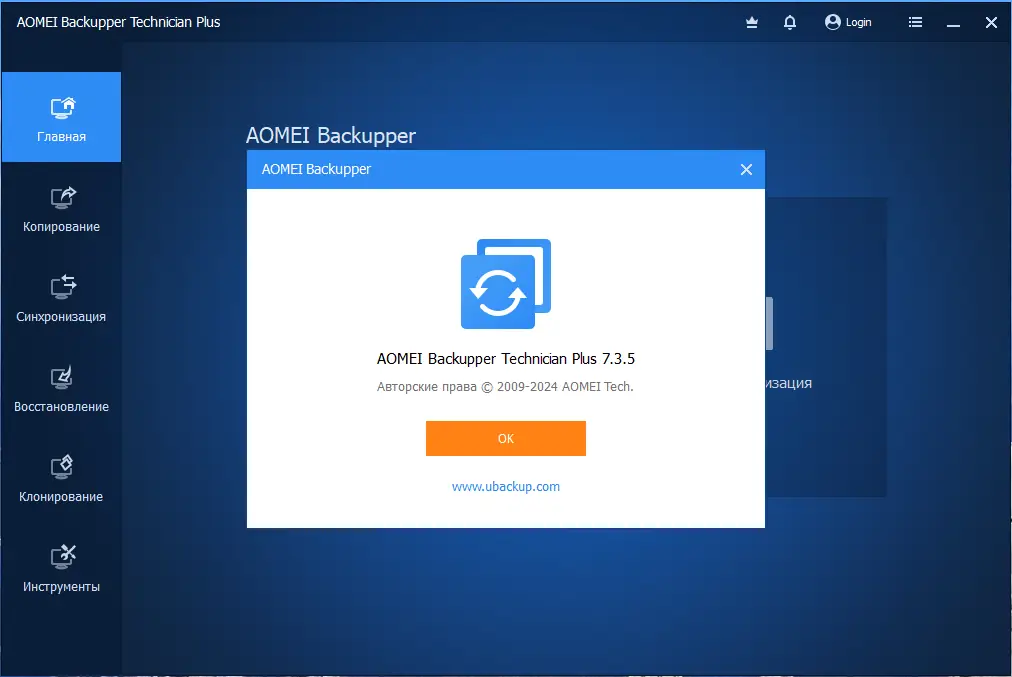Open the Инструменты tools section
The height and width of the screenshot is (677, 1012).
(61, 570)
